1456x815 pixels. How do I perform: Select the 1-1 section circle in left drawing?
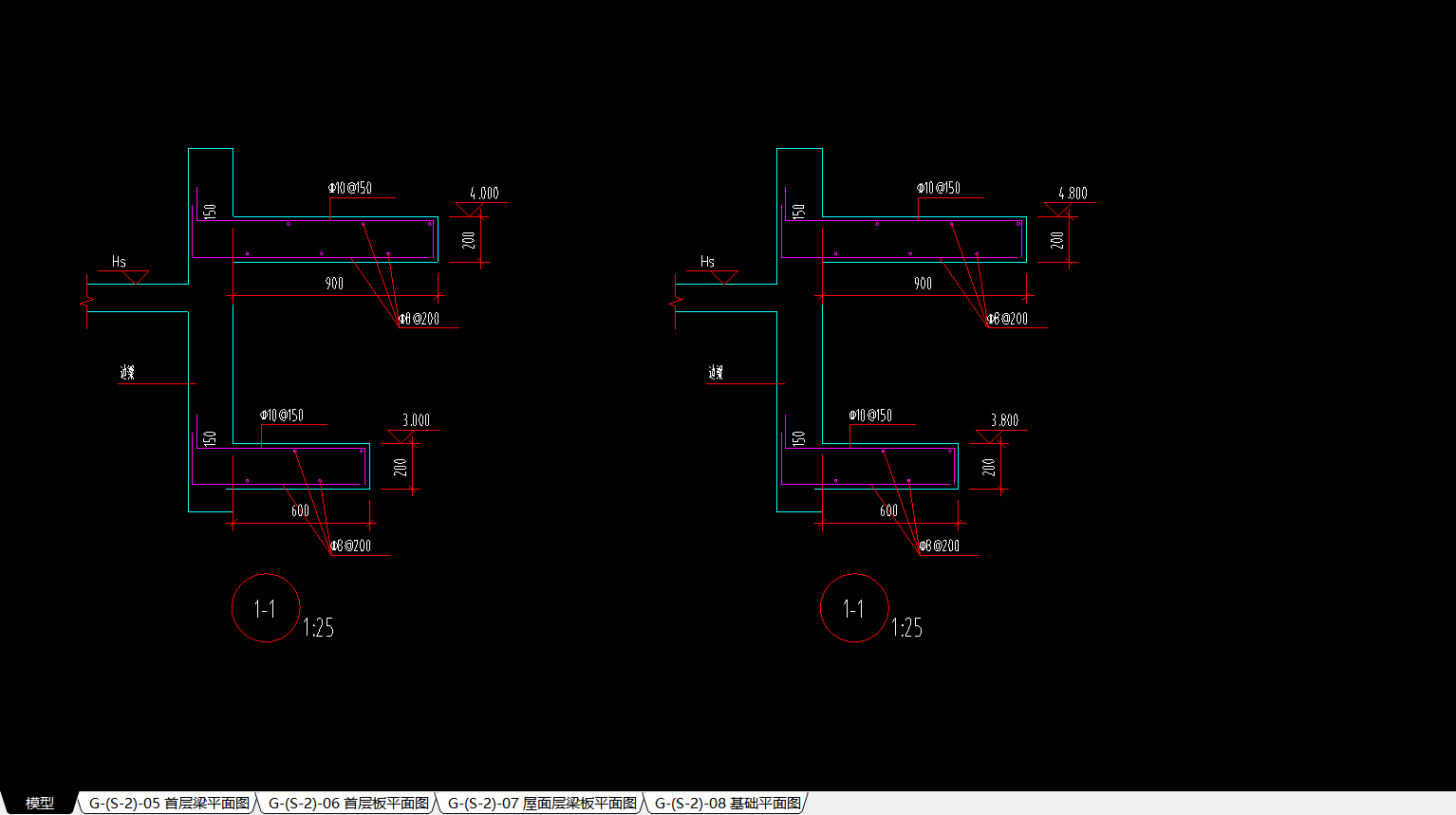pyautogui.click(x=266, y=608)
